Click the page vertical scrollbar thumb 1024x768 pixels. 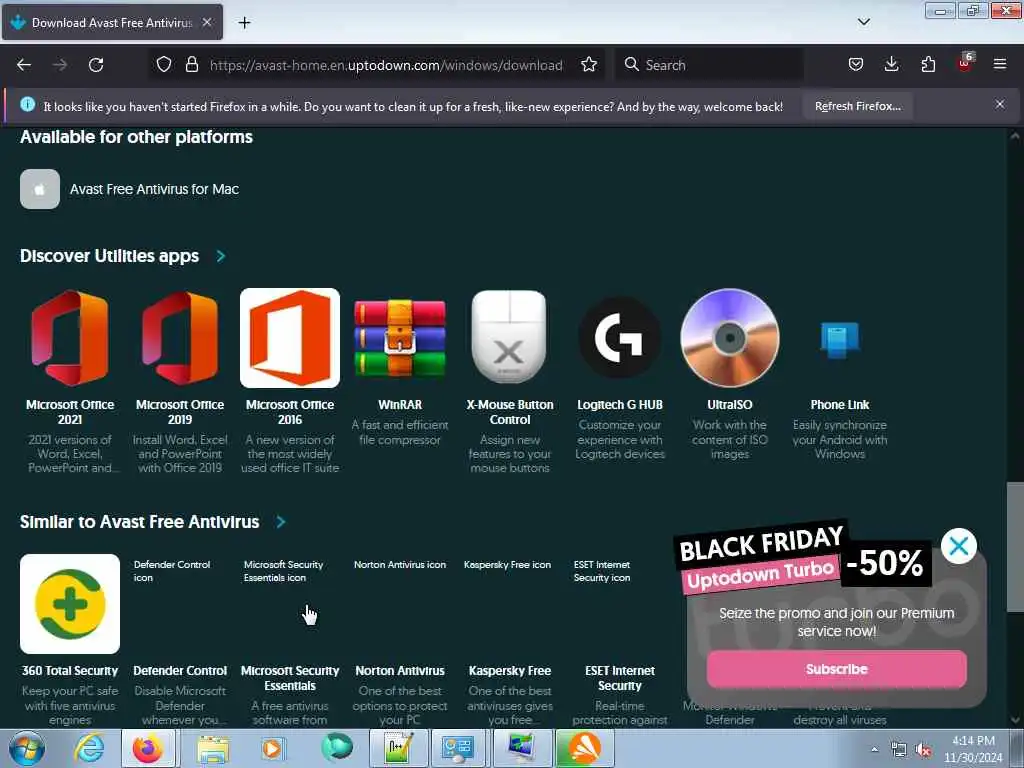click(1014, 547)
